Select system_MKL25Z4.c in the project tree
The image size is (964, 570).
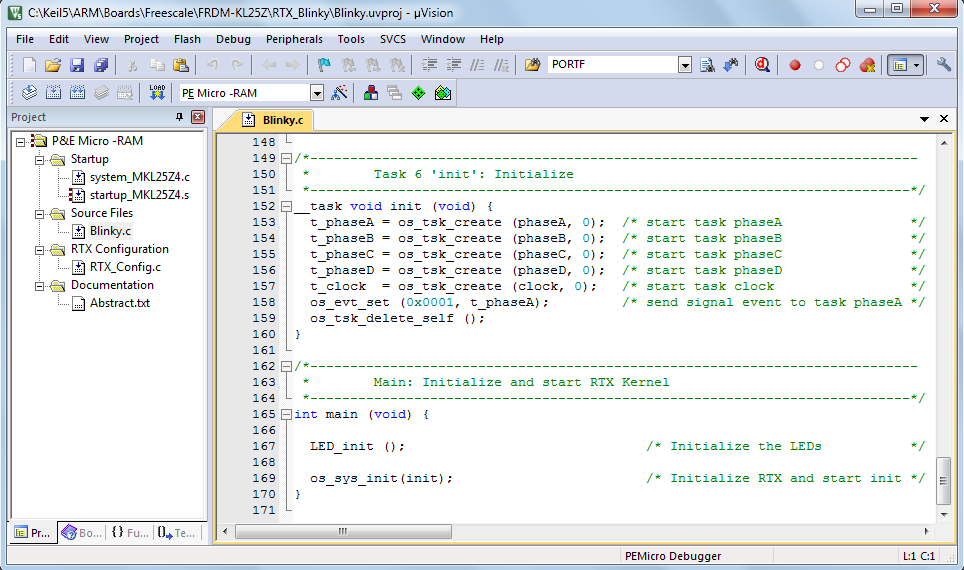[x=140, y=177]
